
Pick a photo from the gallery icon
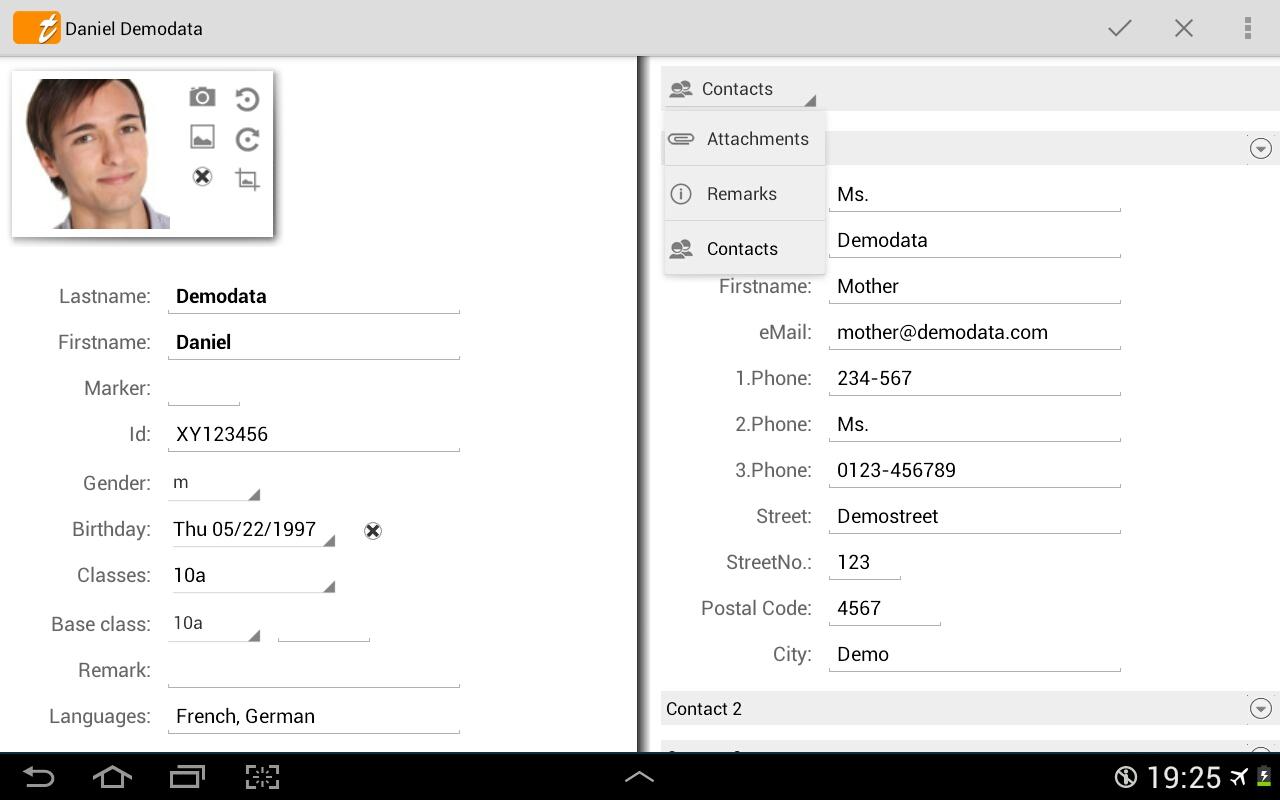click(202, 137)
